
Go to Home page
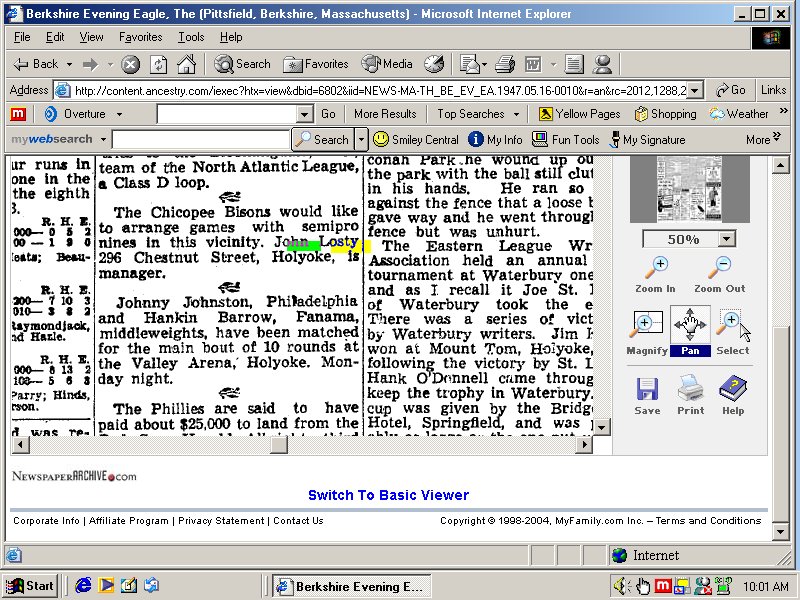click(x=186, y=64)
